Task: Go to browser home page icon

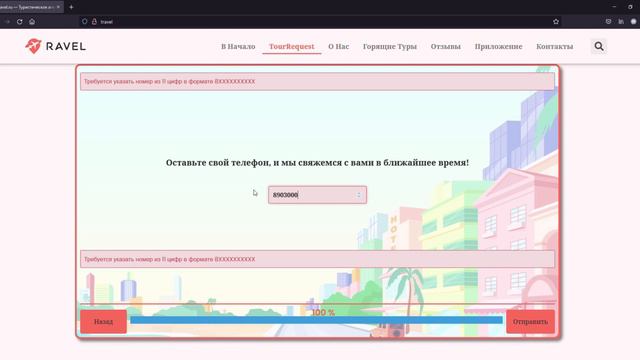Action: [32, 22]
